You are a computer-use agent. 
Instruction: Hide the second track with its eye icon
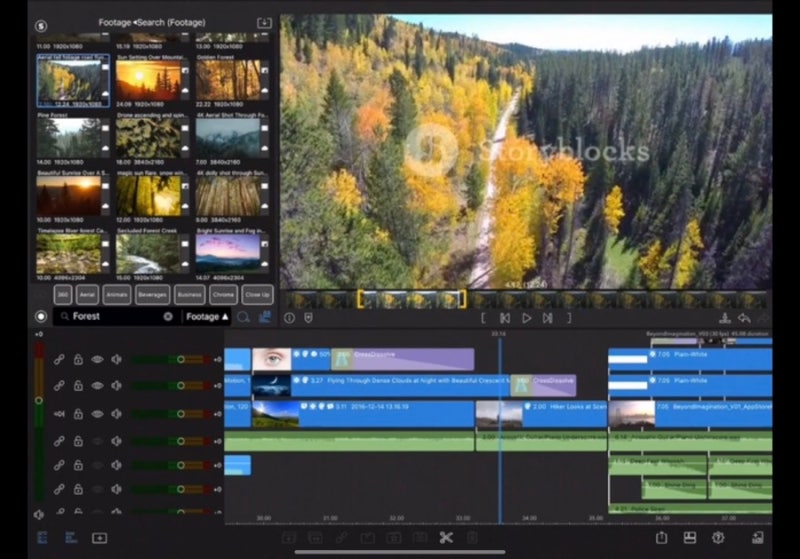tap(97, 386)
